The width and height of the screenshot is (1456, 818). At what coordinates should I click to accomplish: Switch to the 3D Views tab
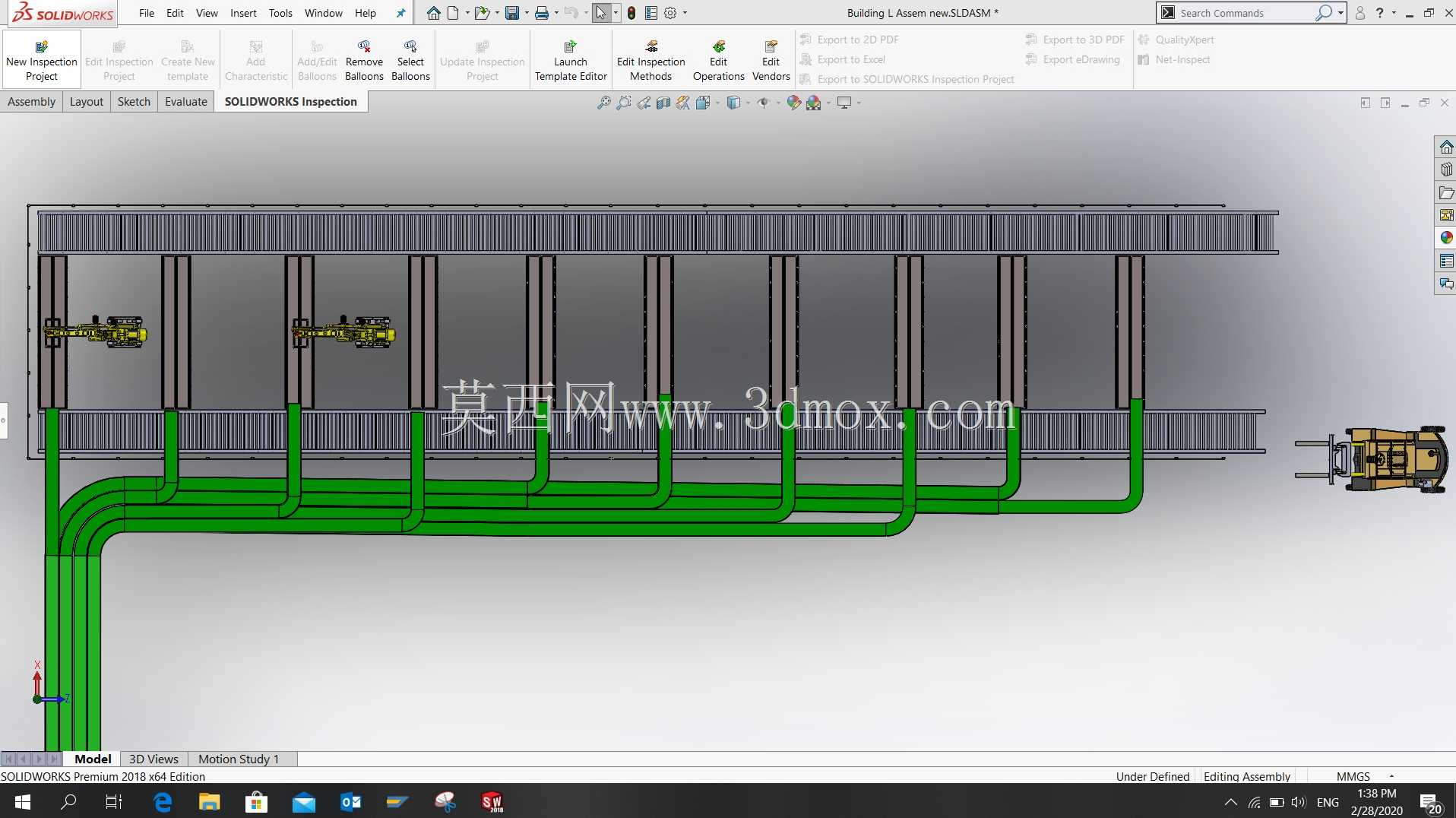click(154, 759)
